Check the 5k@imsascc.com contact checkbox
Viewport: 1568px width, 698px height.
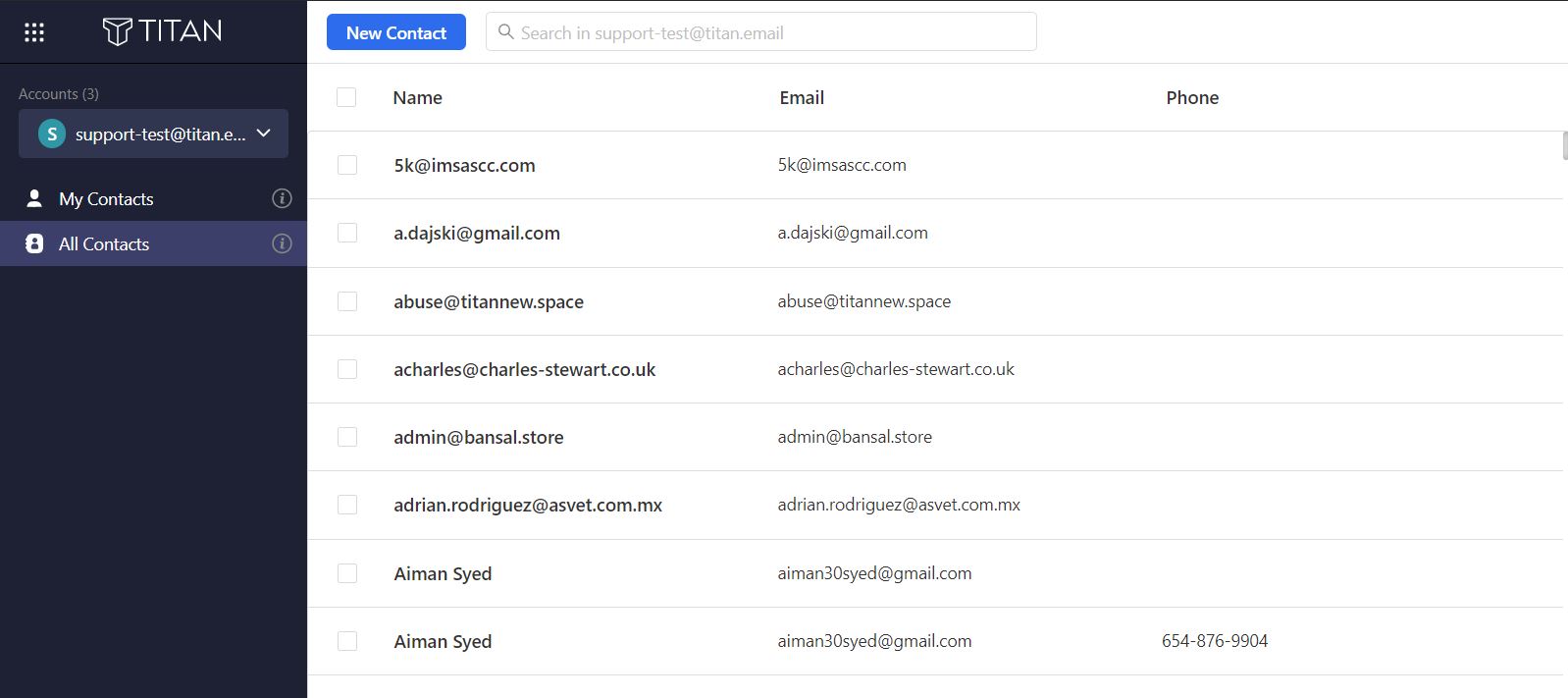[x=347, y=165]
